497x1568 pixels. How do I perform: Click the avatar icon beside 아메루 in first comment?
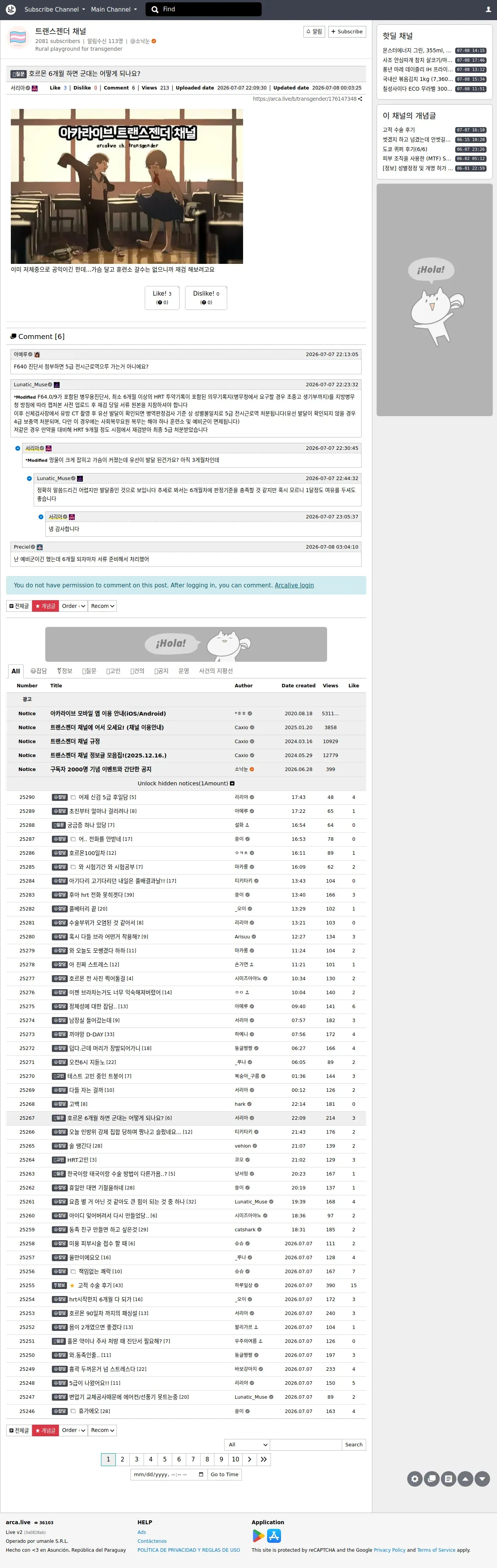point(37,354)
